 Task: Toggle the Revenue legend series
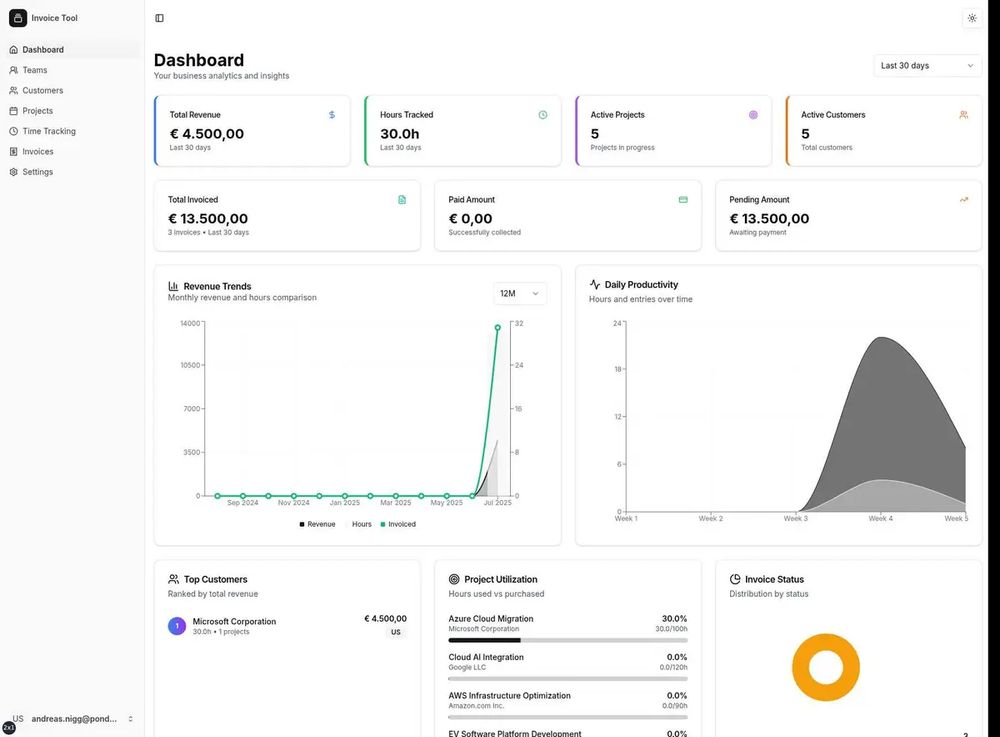point(318,524)
